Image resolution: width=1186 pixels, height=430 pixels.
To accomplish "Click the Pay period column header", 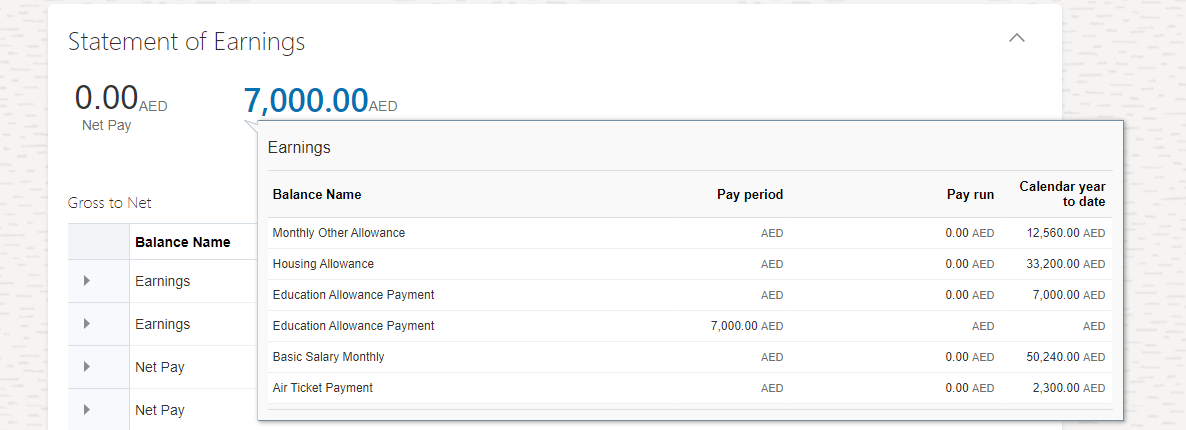I will click(750, 195).
